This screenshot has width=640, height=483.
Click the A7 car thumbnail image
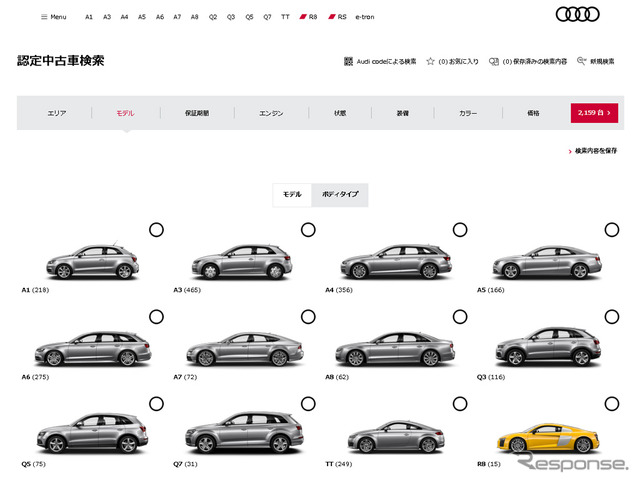pos(245,349)
